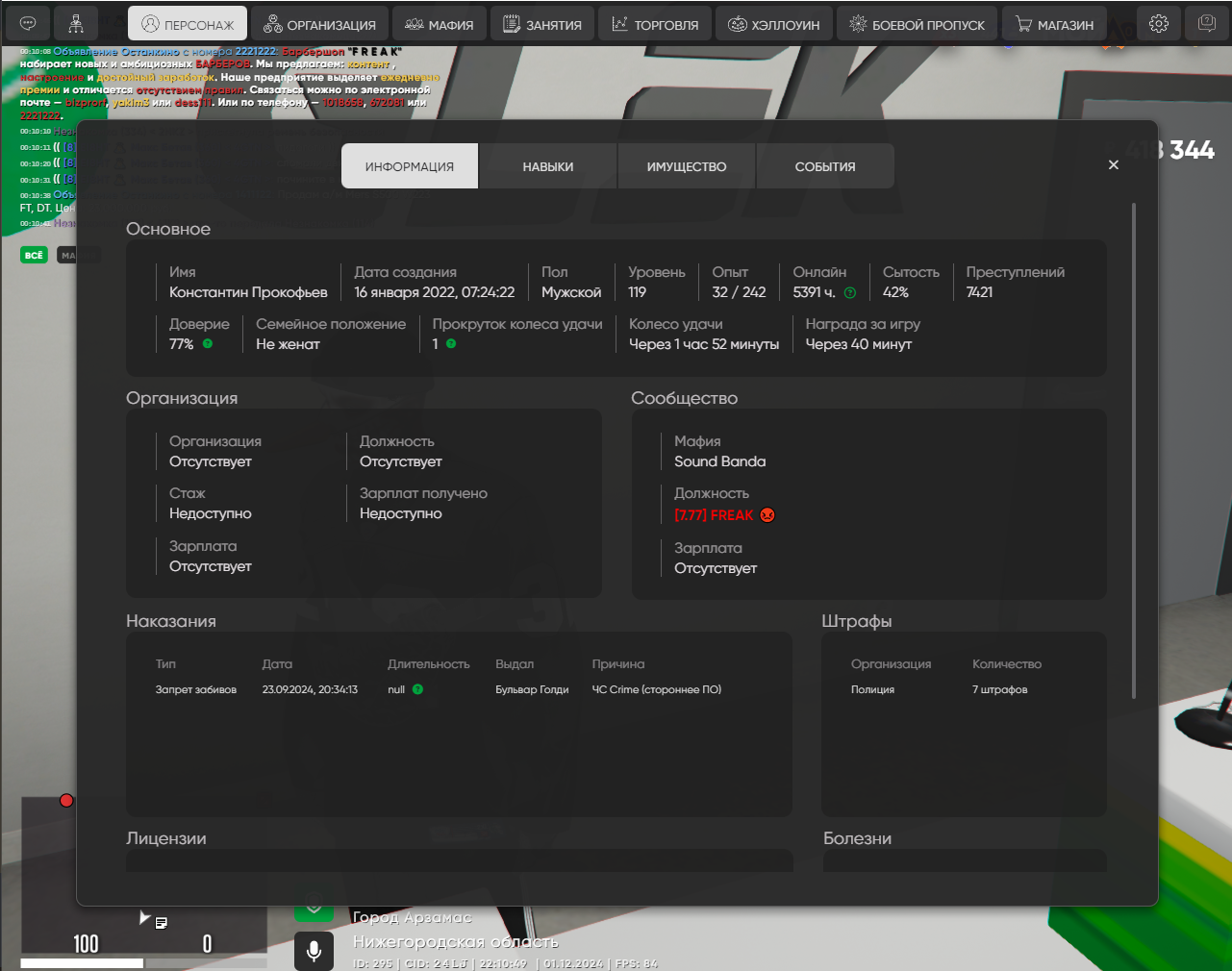Viewport: 1232px width, 971px height.
Task: Click the health bar under 100
Action: [x=82, y=962]
